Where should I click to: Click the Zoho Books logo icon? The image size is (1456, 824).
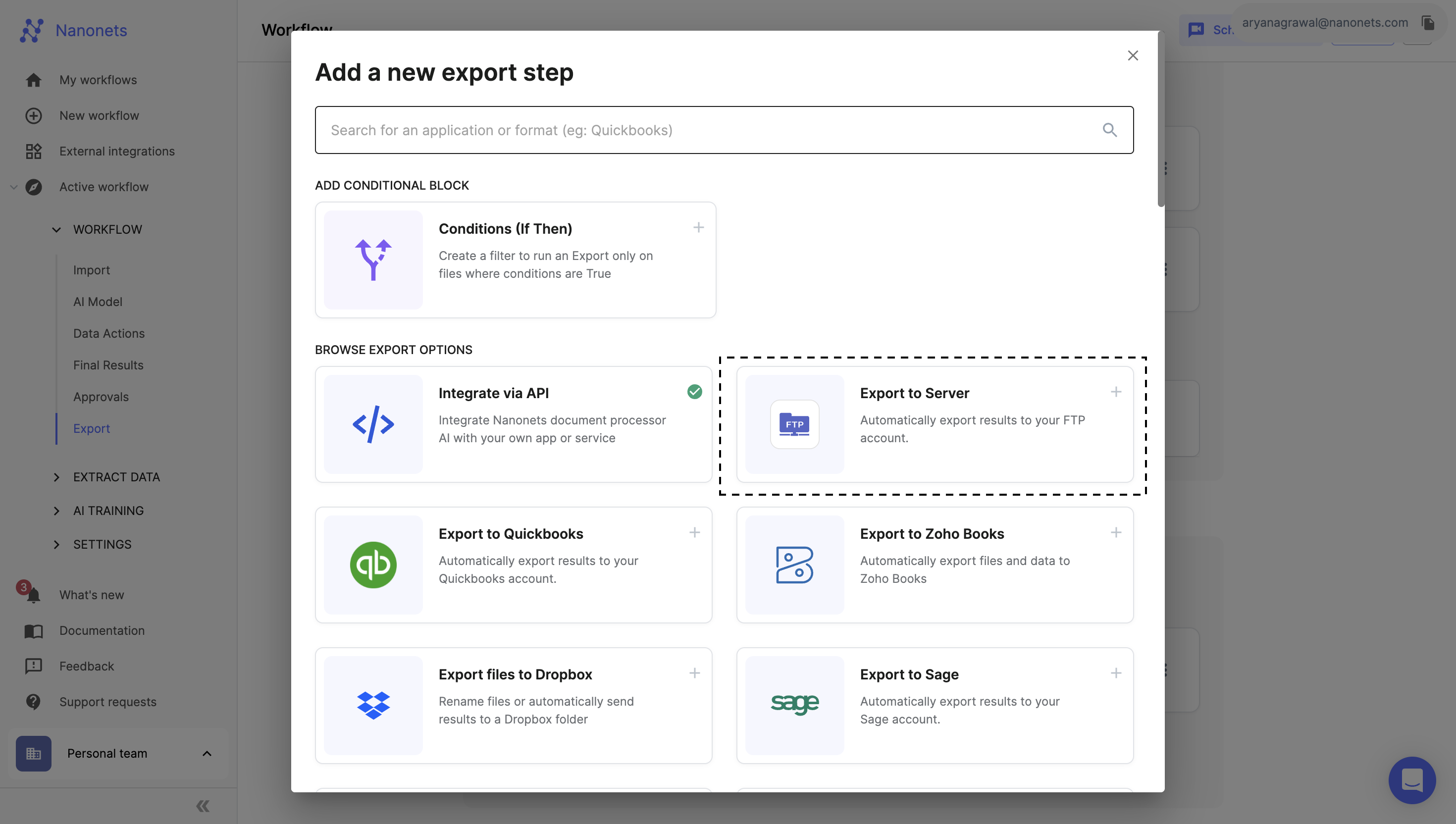pyautogui.click(x=794, y=565)
